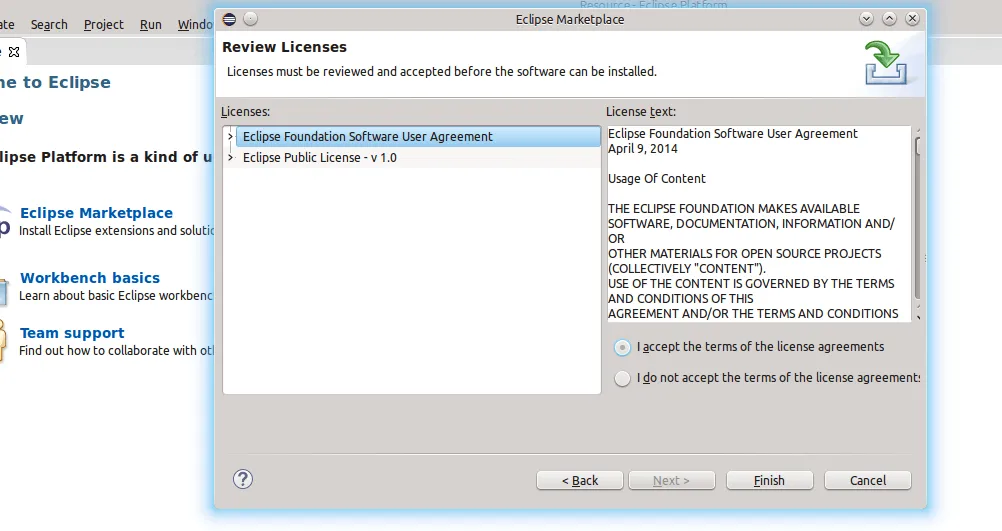Click the help question mark icon
The width and height of the screenshot is (1002, 531).
pyautogui.click(x=243, y=479)
